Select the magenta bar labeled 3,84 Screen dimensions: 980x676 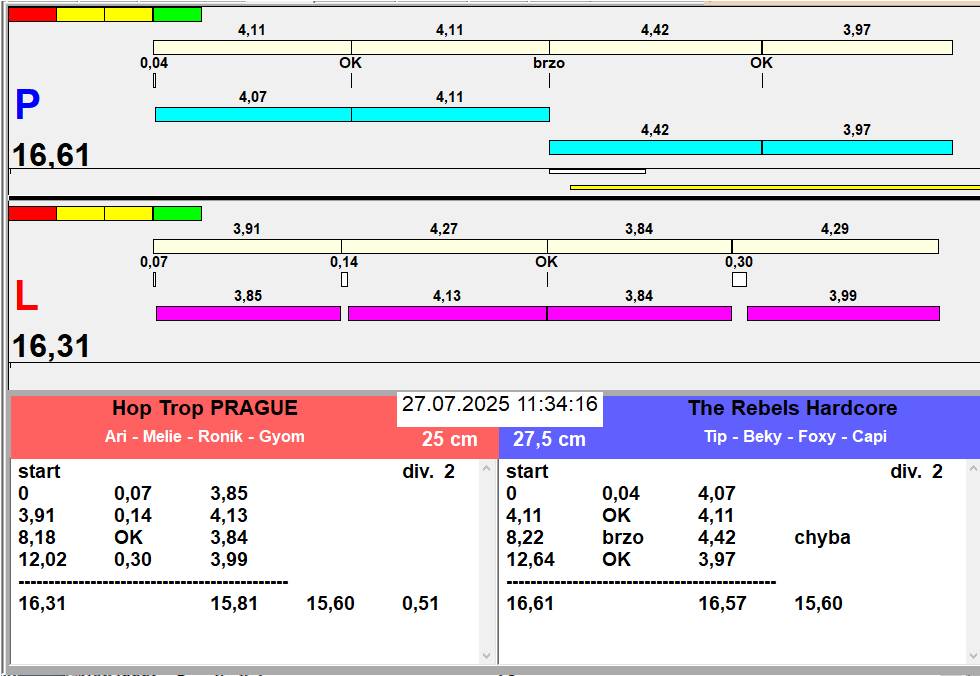(x=639, y=313)
